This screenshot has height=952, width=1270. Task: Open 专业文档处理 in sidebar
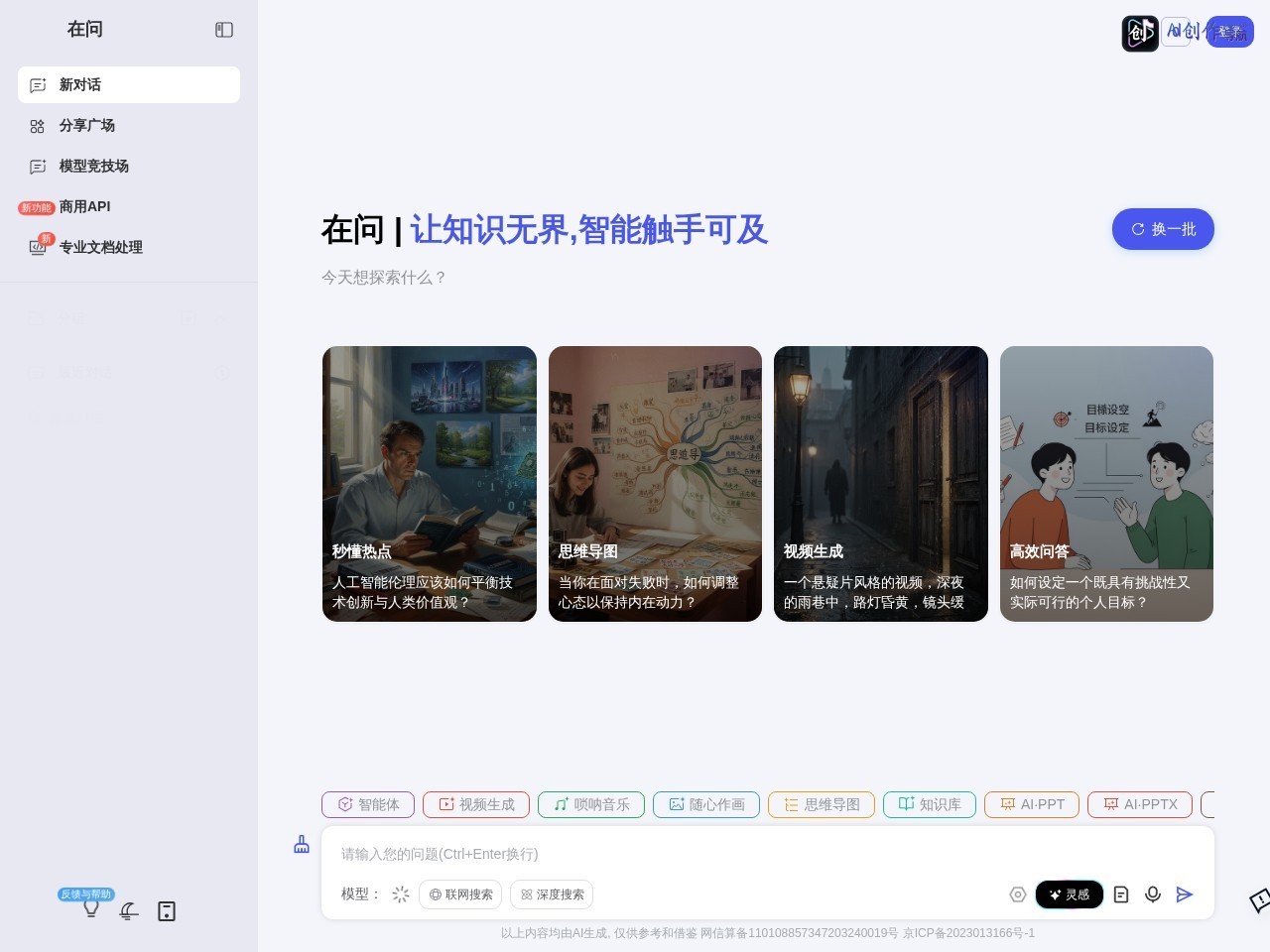[129, 247]
